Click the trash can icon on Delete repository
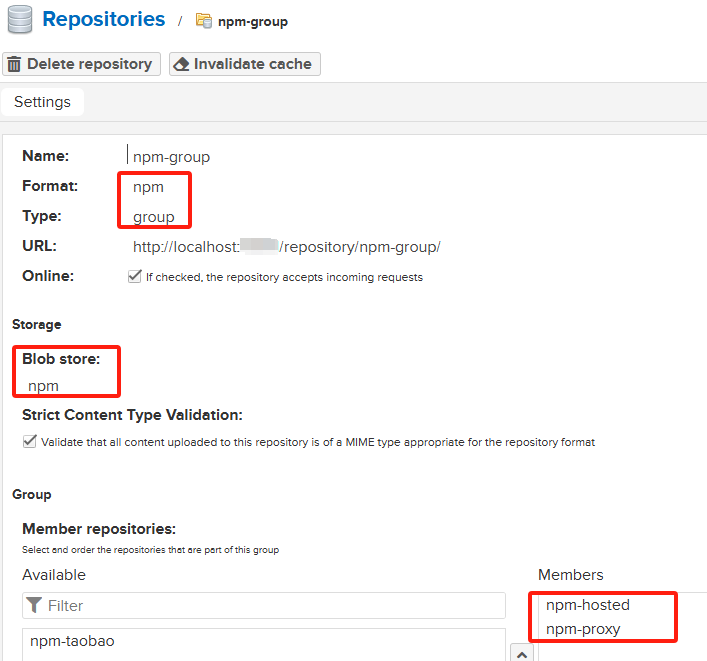This screenshot has width=707, height=661. [x=14, y=64]
